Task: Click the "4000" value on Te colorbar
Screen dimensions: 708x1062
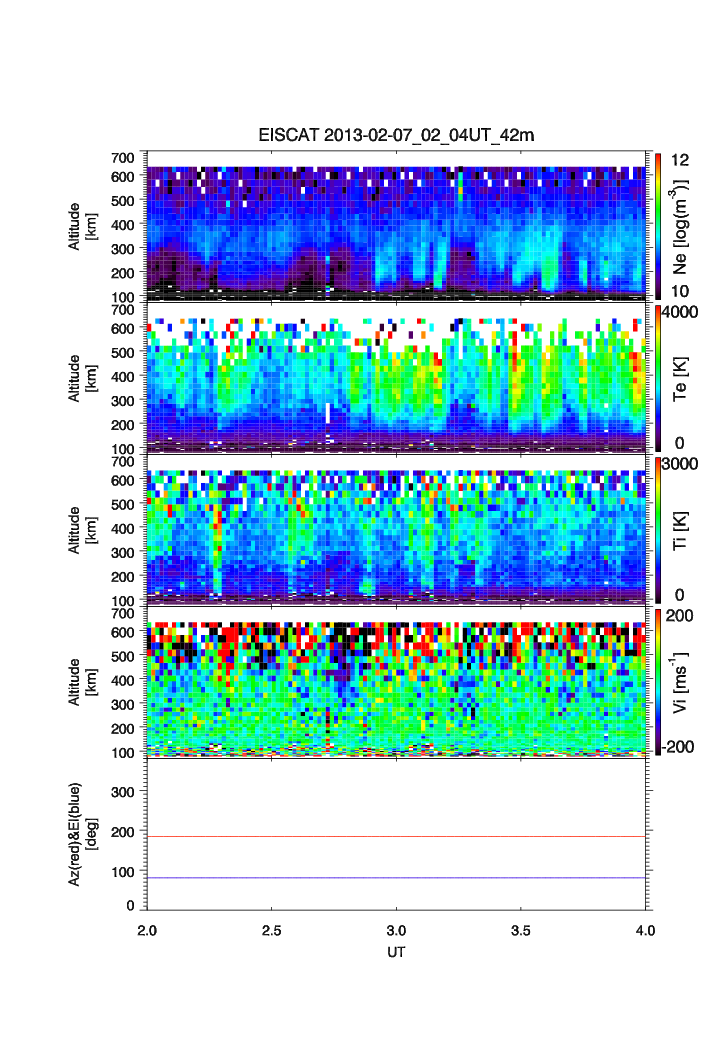Action: (680, 312)
